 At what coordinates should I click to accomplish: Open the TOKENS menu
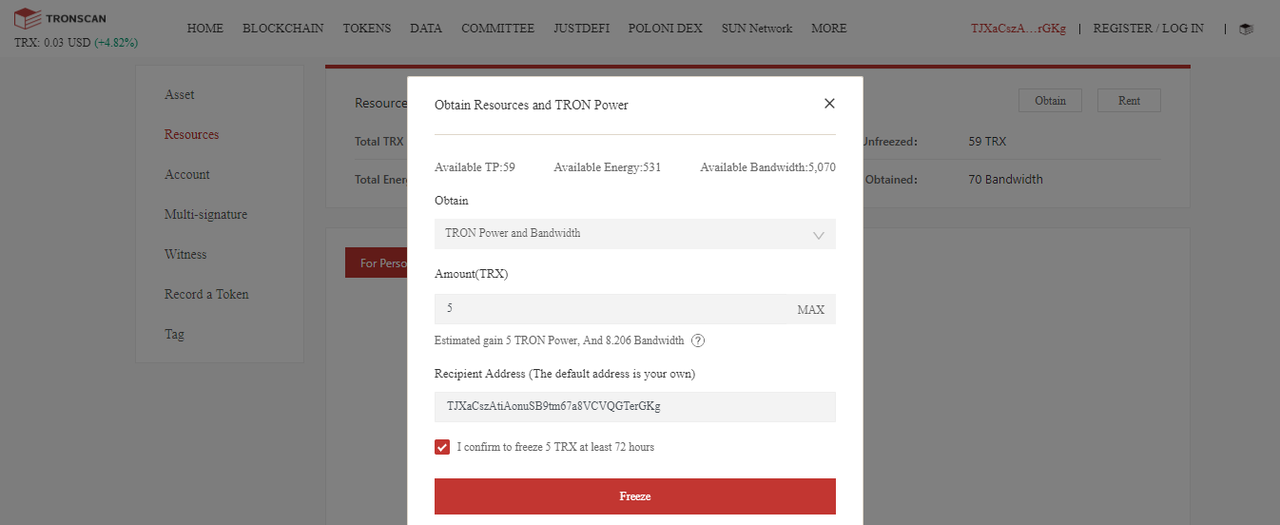367,29
